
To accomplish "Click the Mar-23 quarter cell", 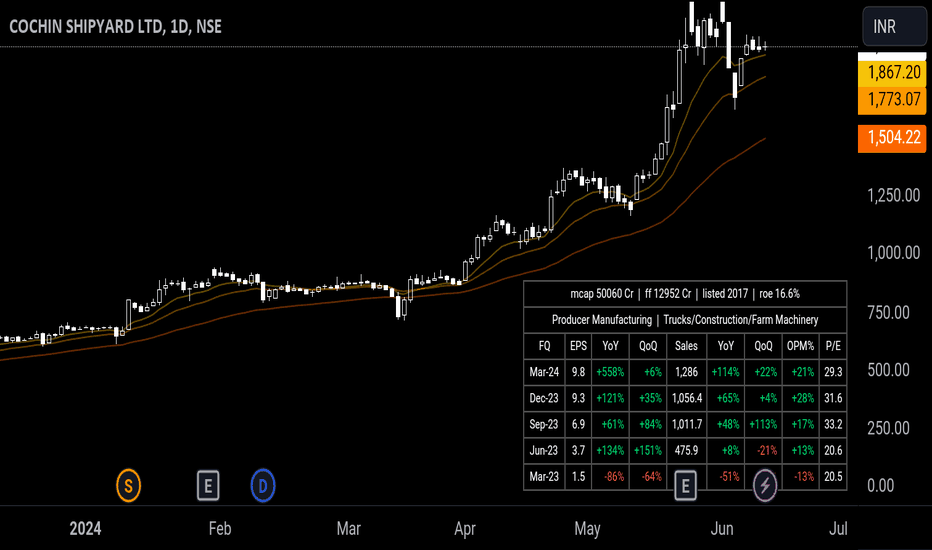I will pyautogui.click(x=544, y=477).
